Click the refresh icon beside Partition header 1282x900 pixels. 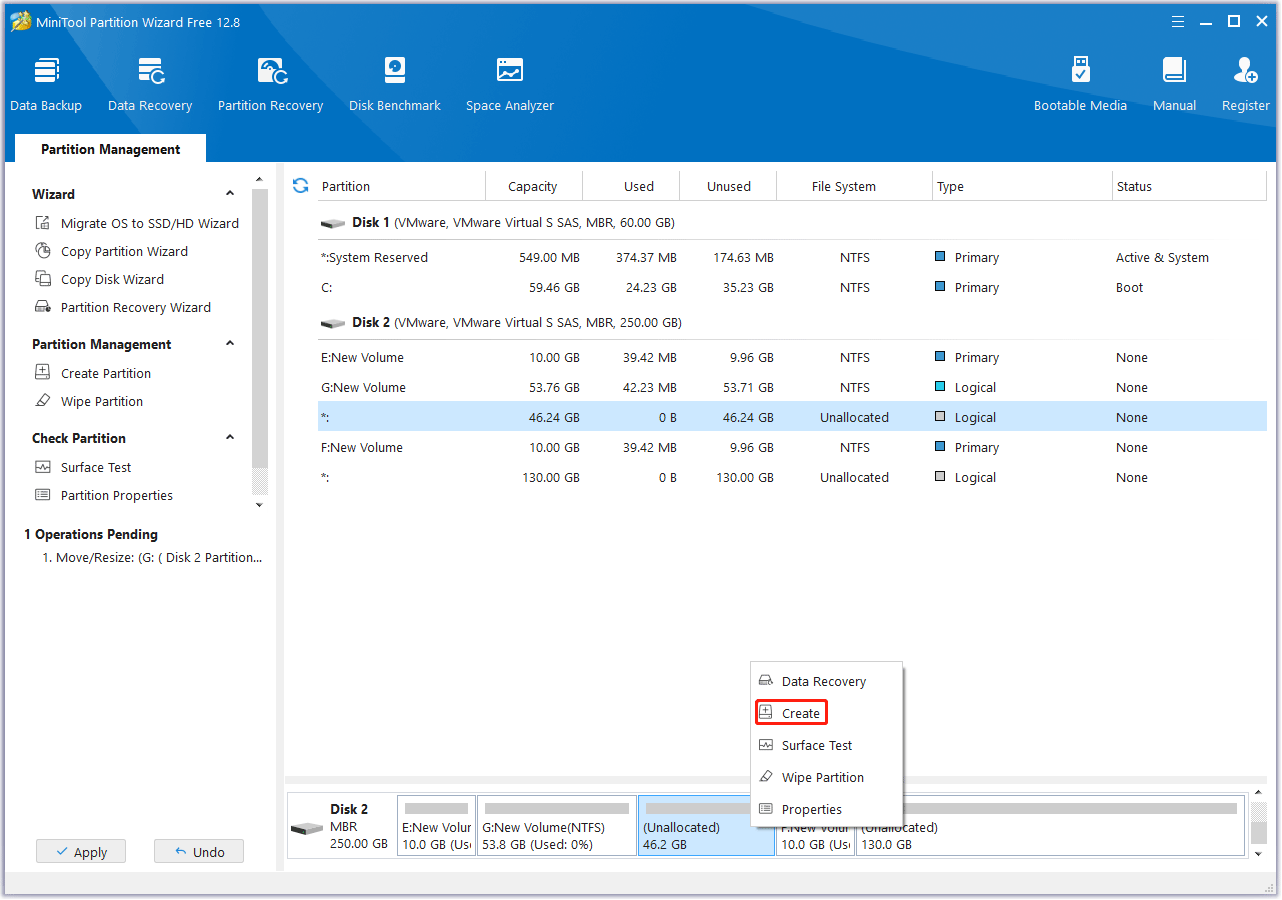300,186
